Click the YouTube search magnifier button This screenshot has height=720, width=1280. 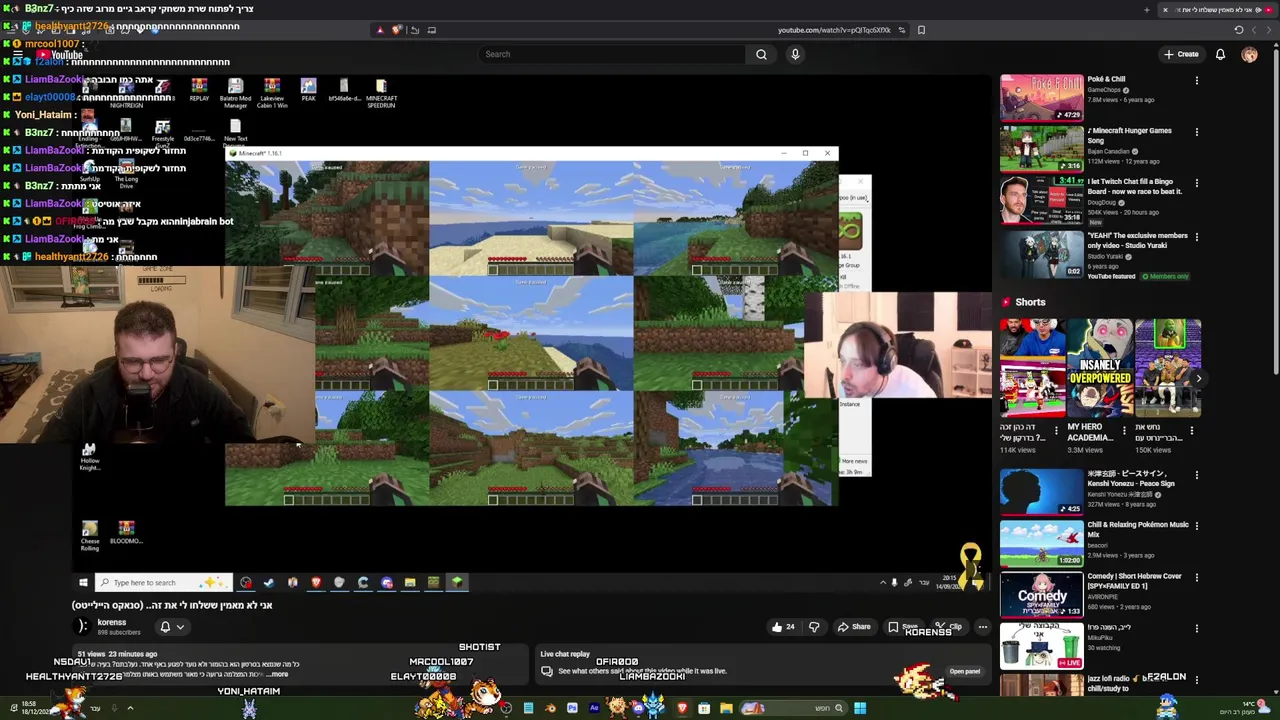pos(761,54)
